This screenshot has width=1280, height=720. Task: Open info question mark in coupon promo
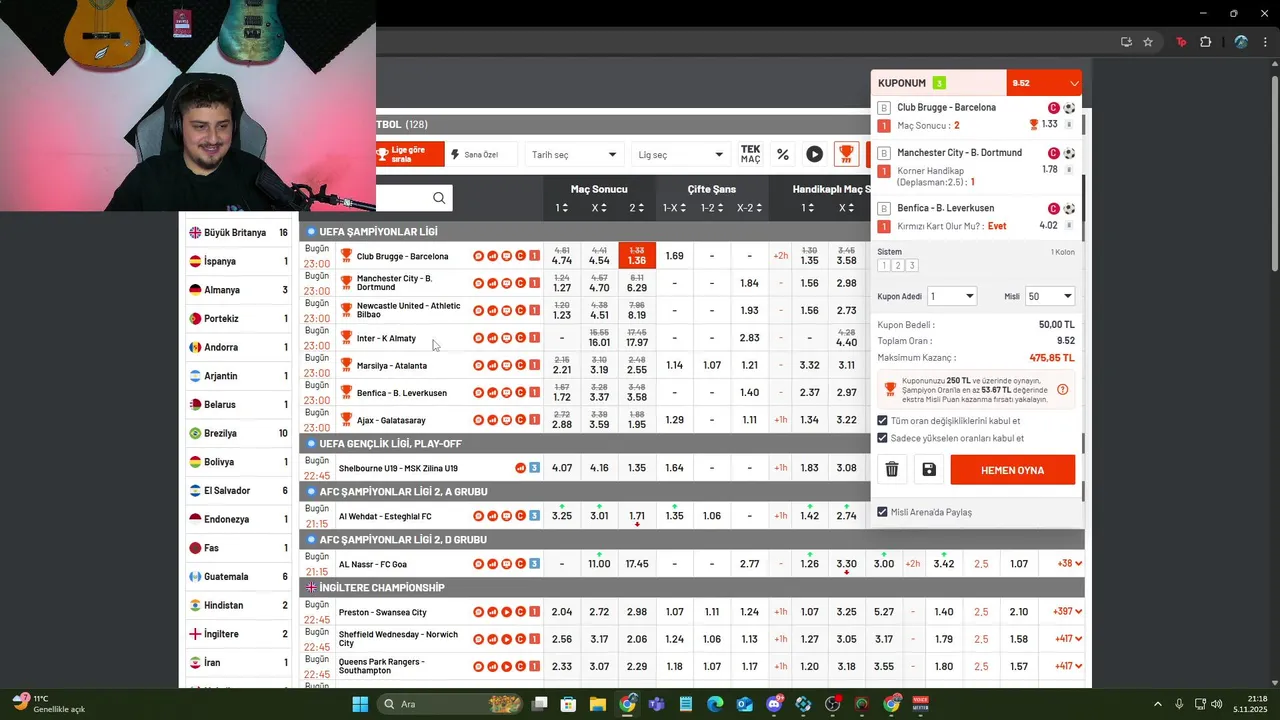click(1062, 389)
